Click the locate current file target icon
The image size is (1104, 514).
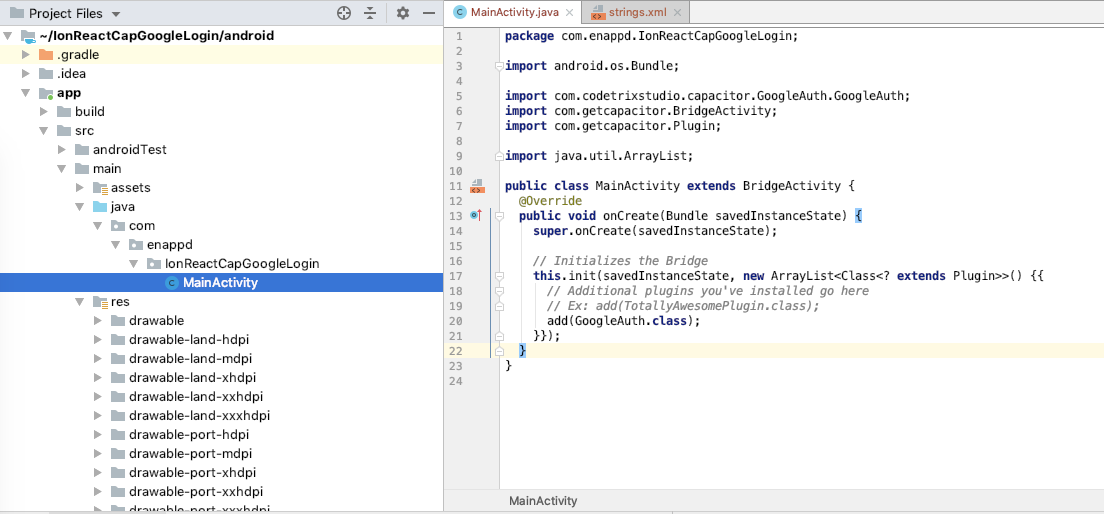click(x=344, y=13)
